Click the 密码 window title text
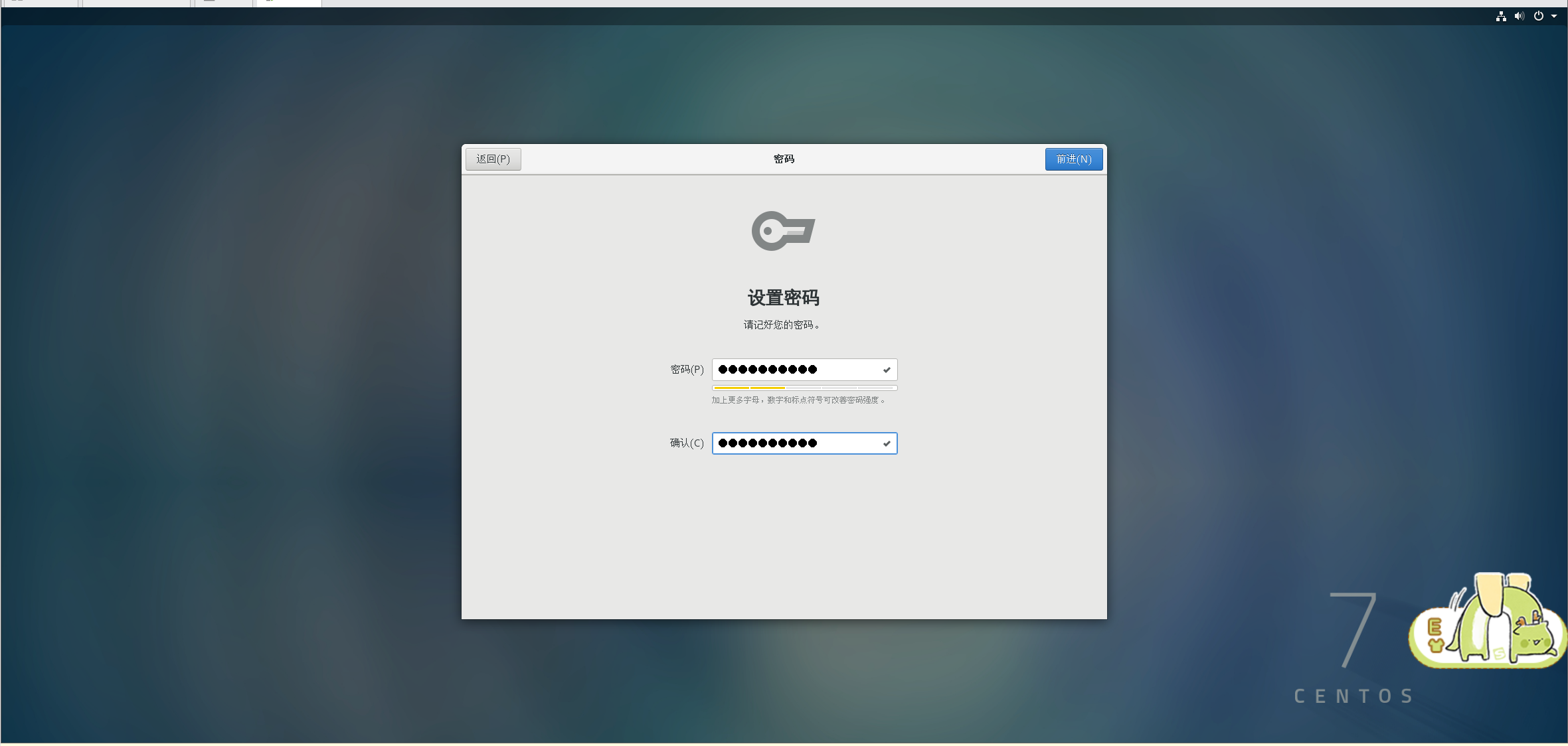This screenshot has height=746, width=1568. [x=784, y=159]
